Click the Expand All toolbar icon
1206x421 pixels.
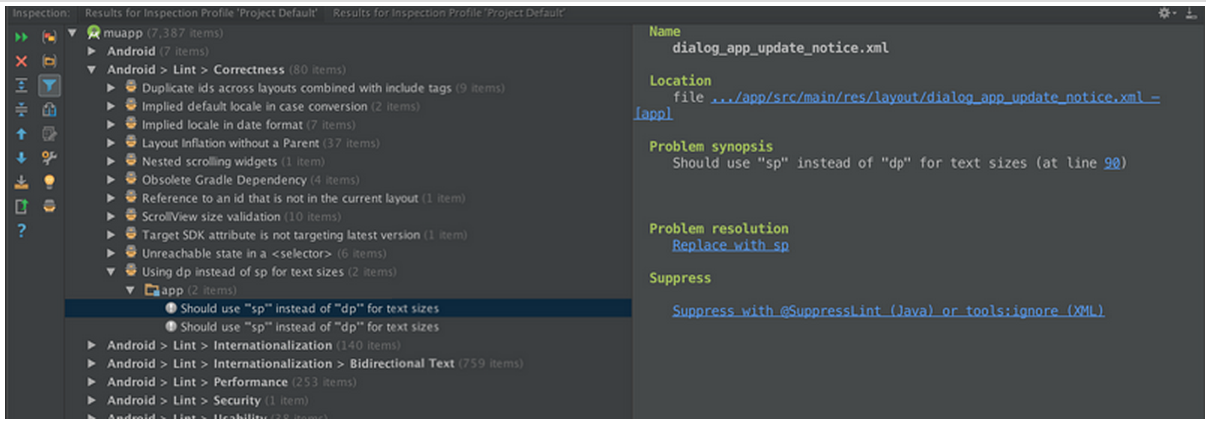[21, 86]
